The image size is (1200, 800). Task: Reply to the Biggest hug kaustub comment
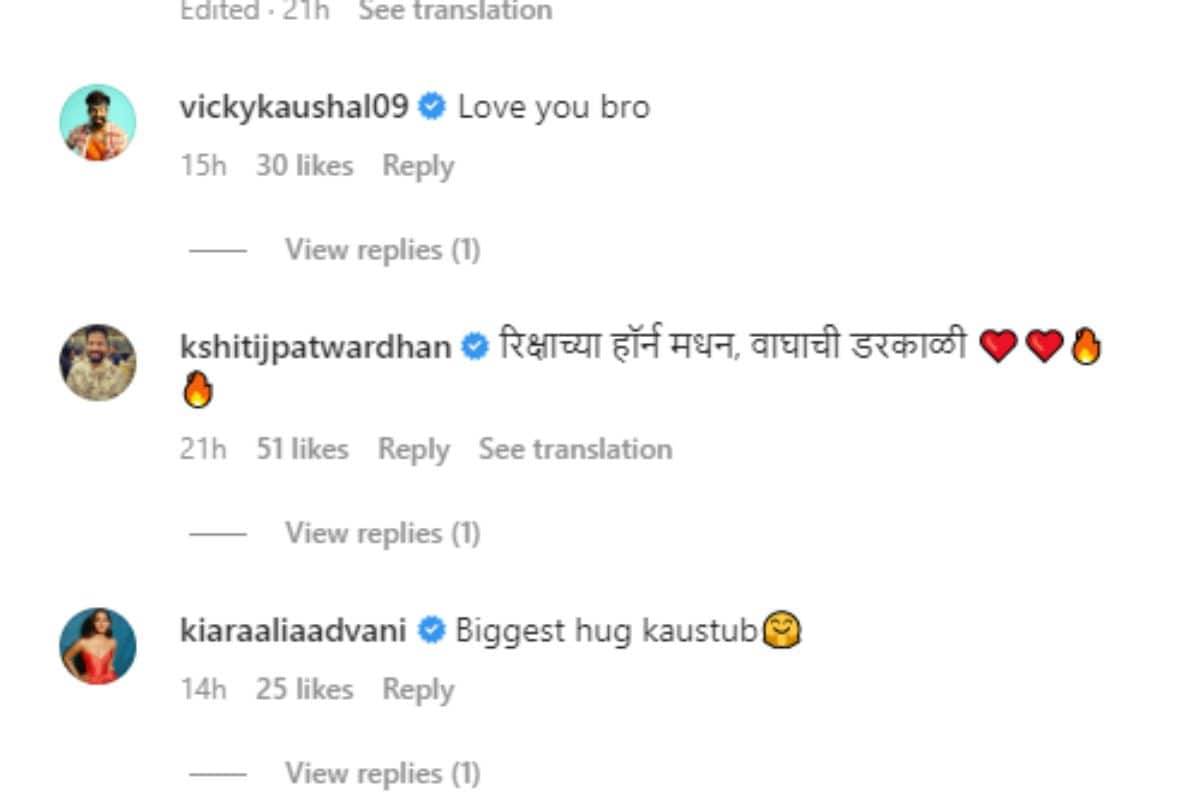tap(418, 690)
